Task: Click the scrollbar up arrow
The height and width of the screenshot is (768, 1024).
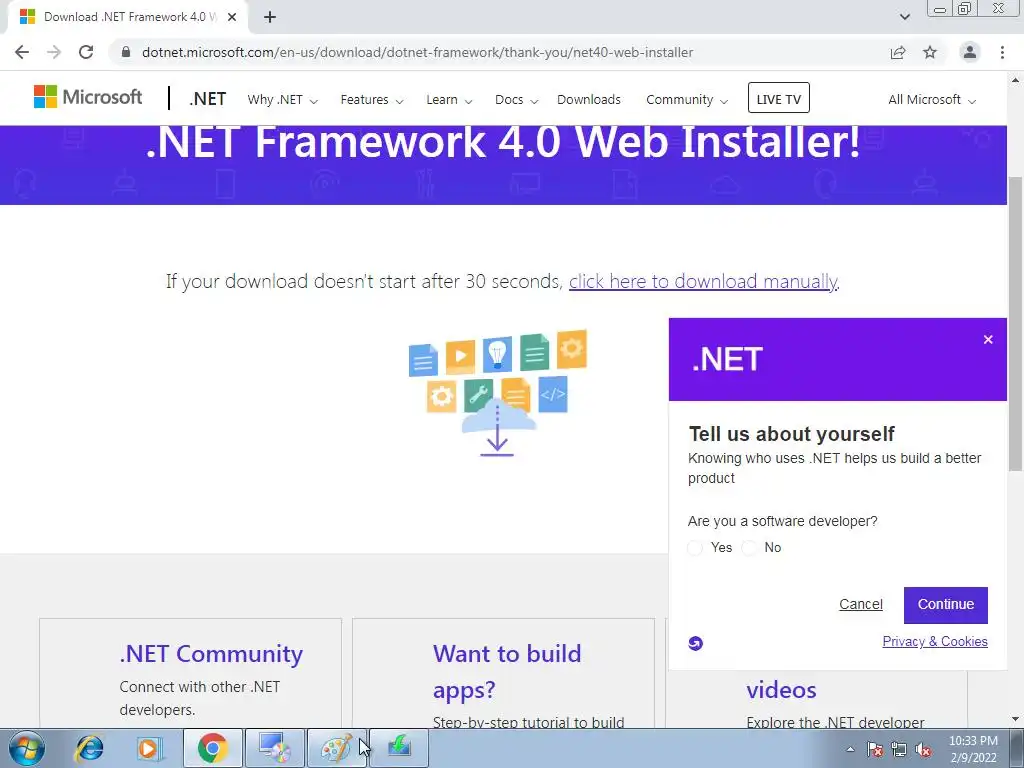Action: pyautogui.click(x=1015, y=80)
